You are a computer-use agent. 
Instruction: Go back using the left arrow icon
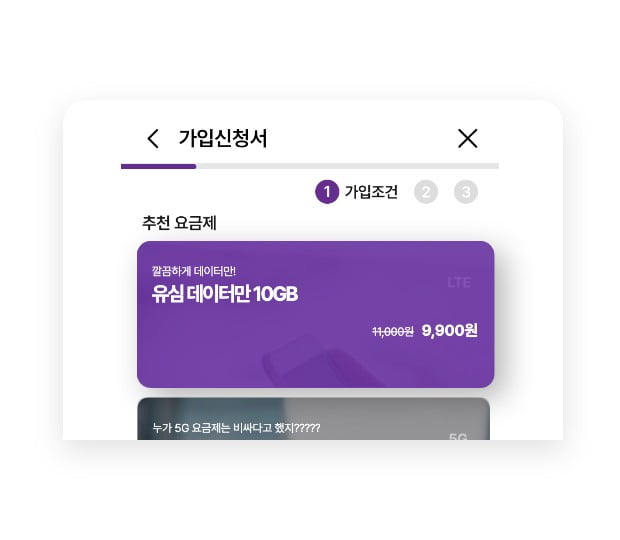click(153, 138)
